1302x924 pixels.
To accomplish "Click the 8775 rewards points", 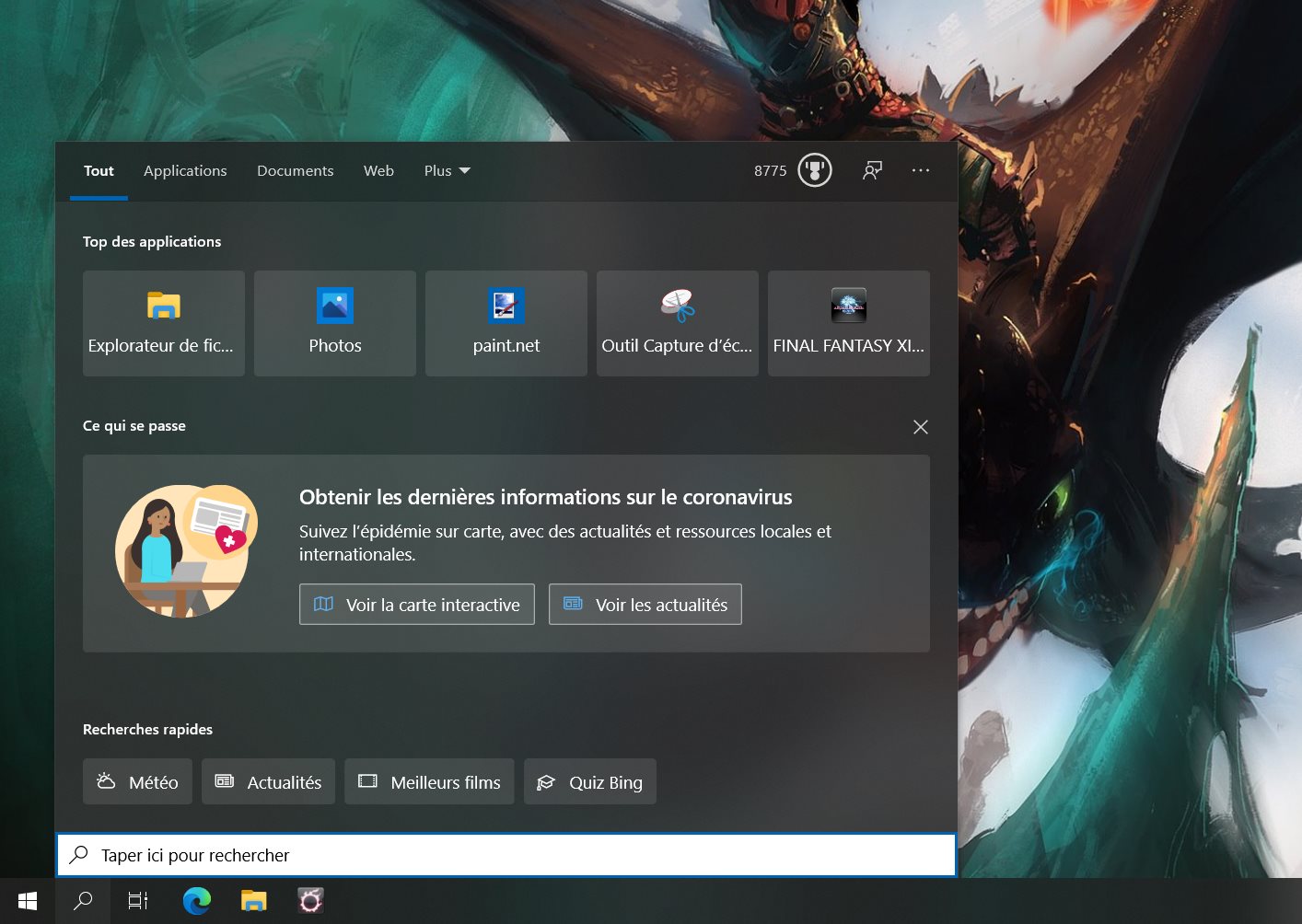I will (771, 171).
